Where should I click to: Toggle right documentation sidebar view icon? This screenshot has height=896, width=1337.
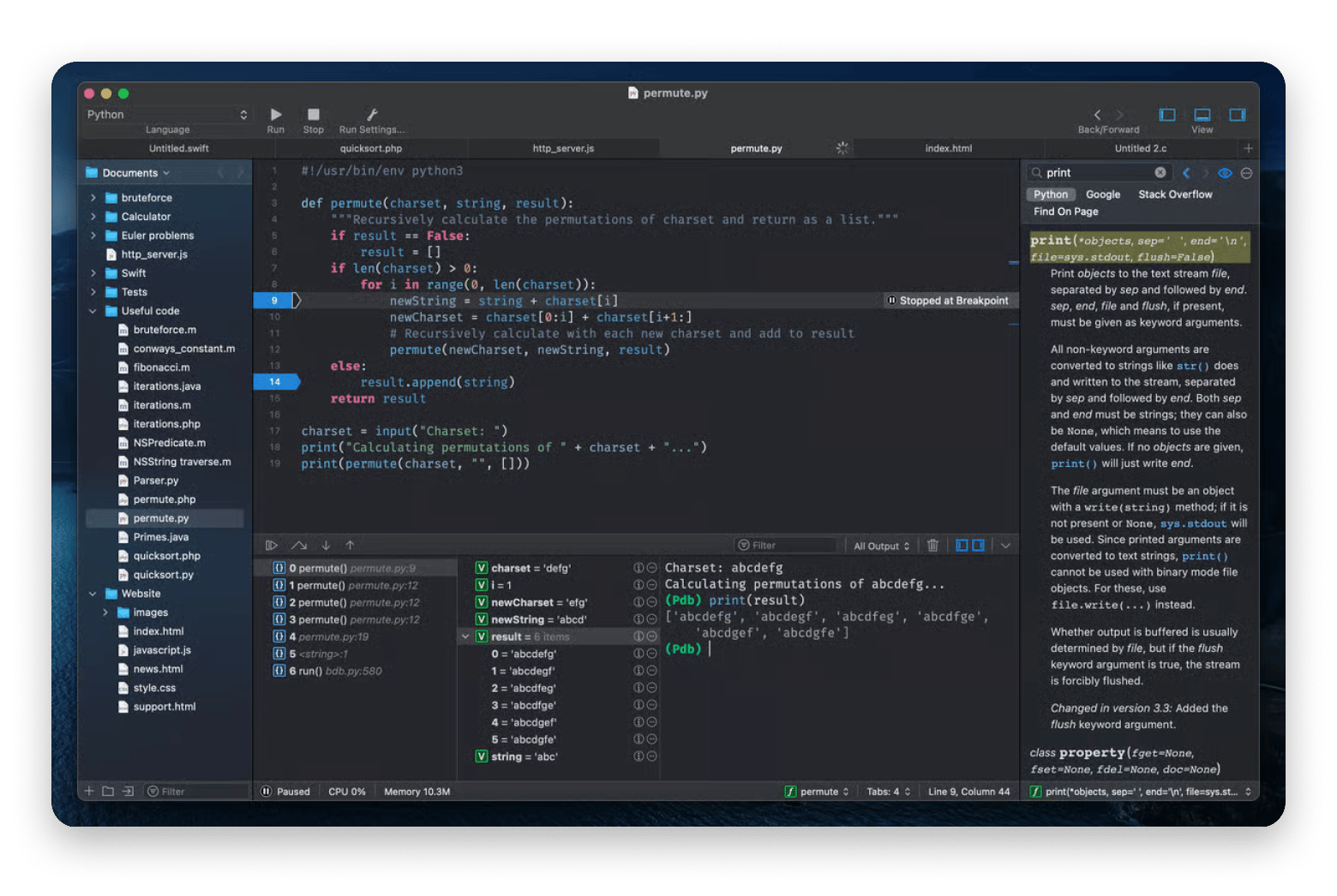(1238, 114)
